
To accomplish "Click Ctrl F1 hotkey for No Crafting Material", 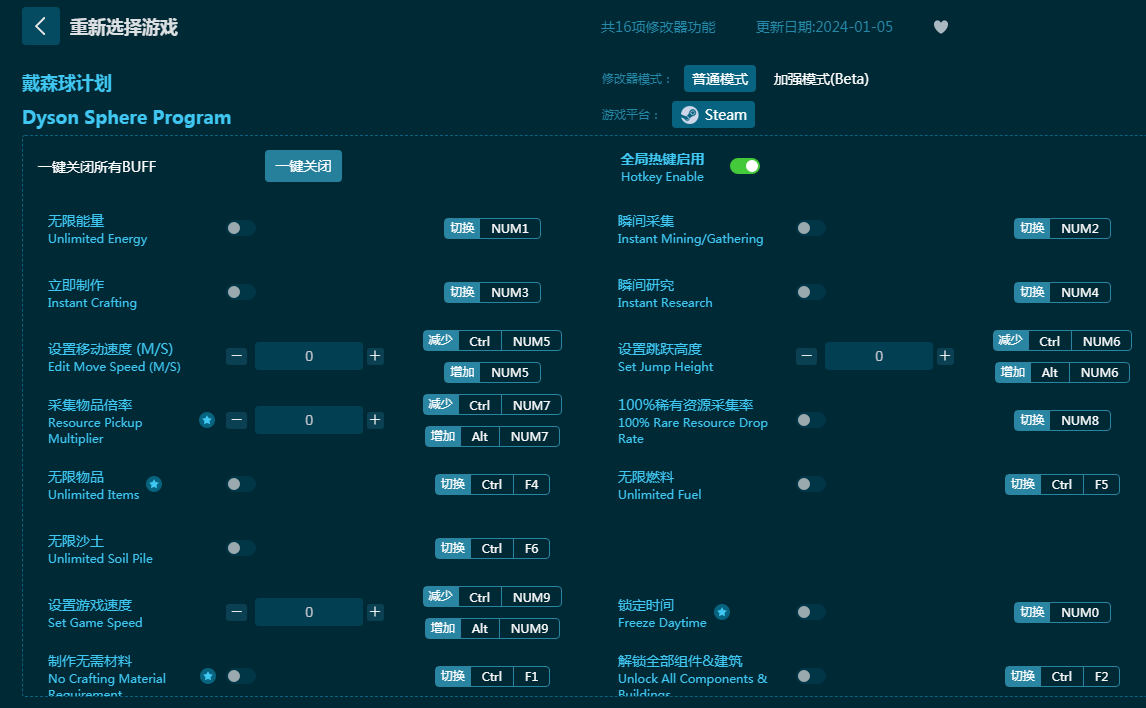I will [492, 676].
